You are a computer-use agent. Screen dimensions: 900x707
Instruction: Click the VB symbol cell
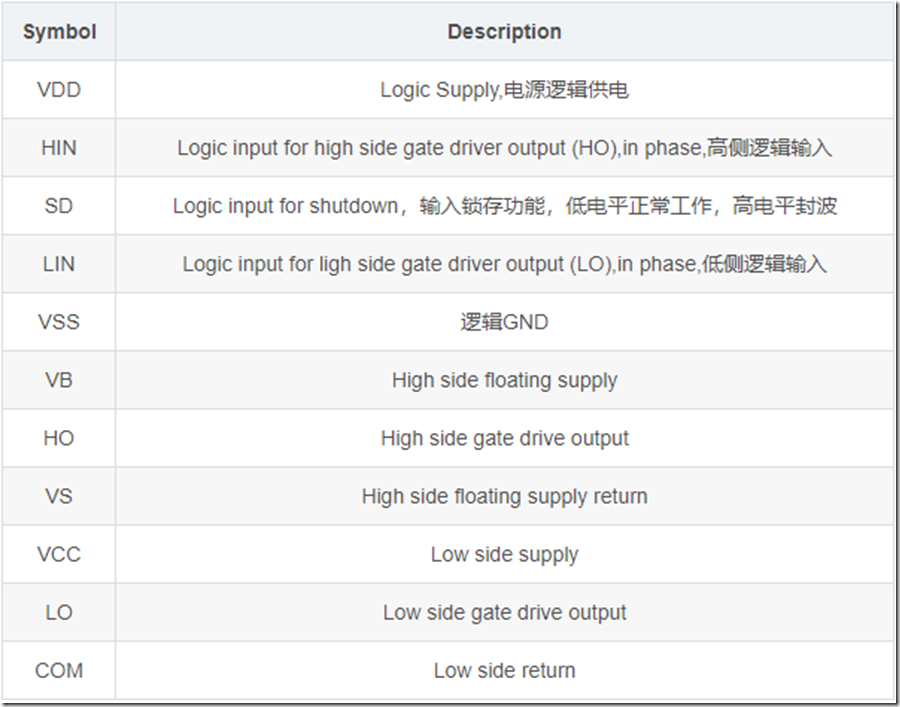59,380
